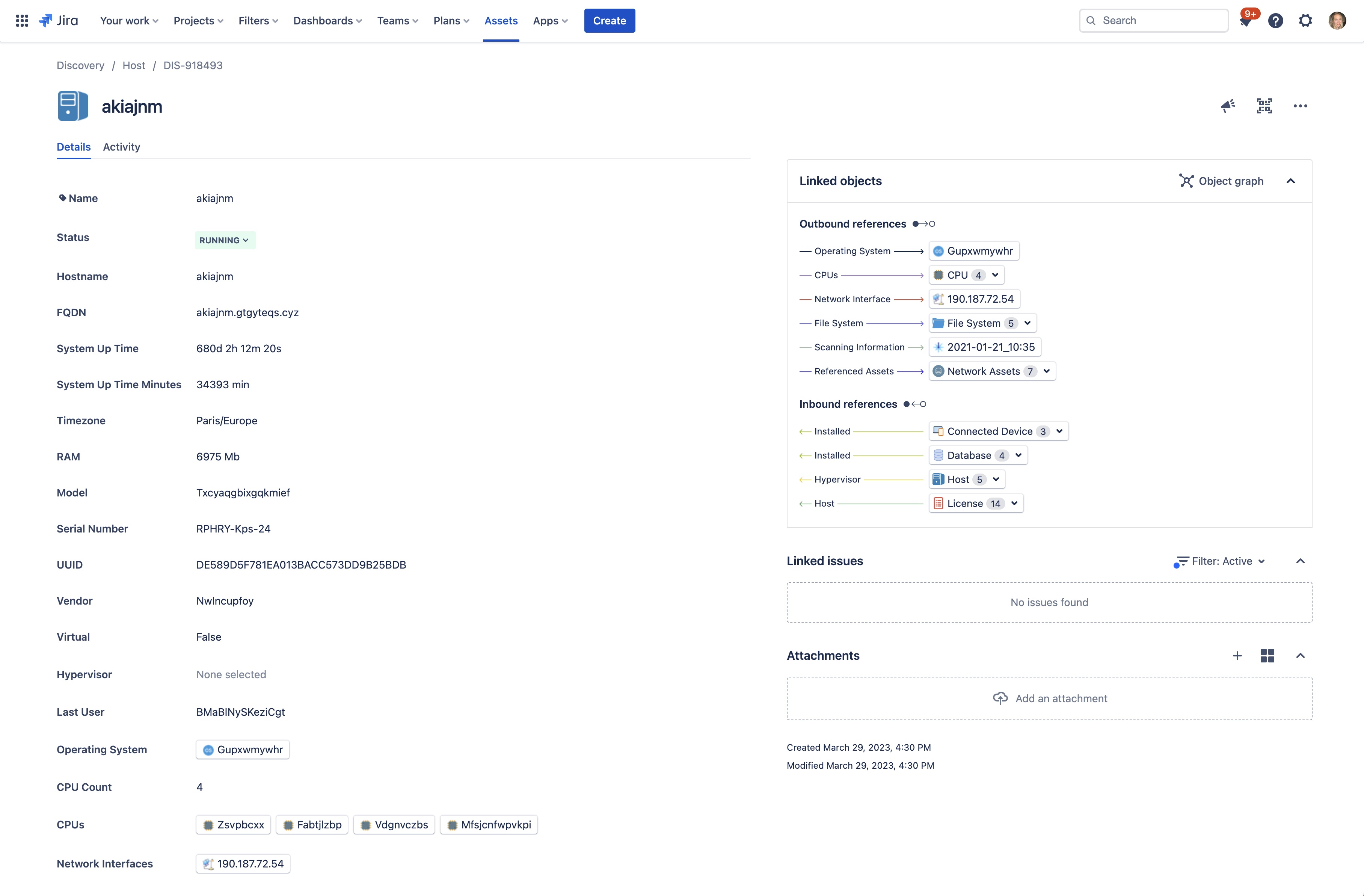Switch to the Activity tab
The image size is (1364, 896).
pos(121,147)
